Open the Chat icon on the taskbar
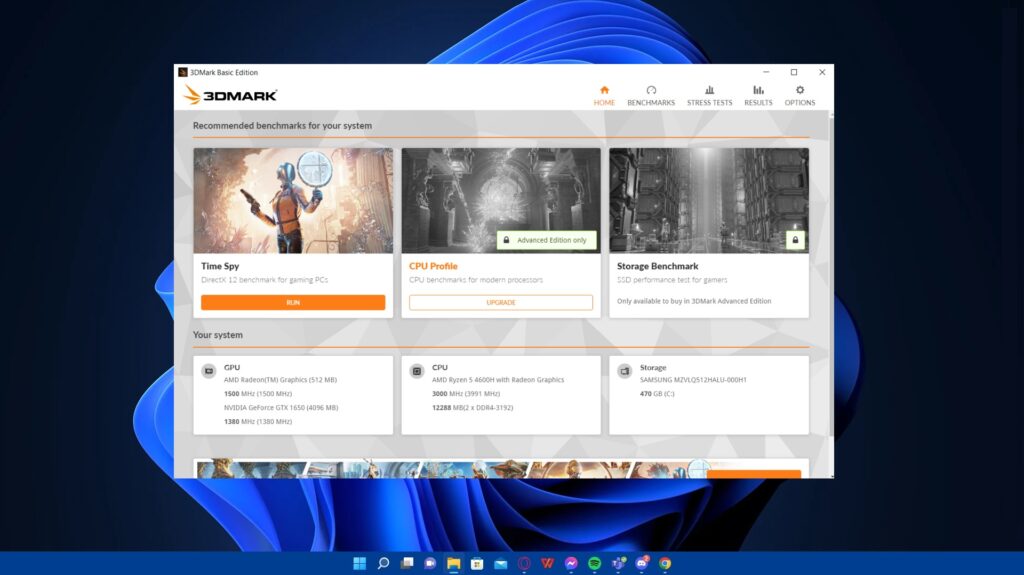Screen dimensions: 1024x575 (430, 563)
